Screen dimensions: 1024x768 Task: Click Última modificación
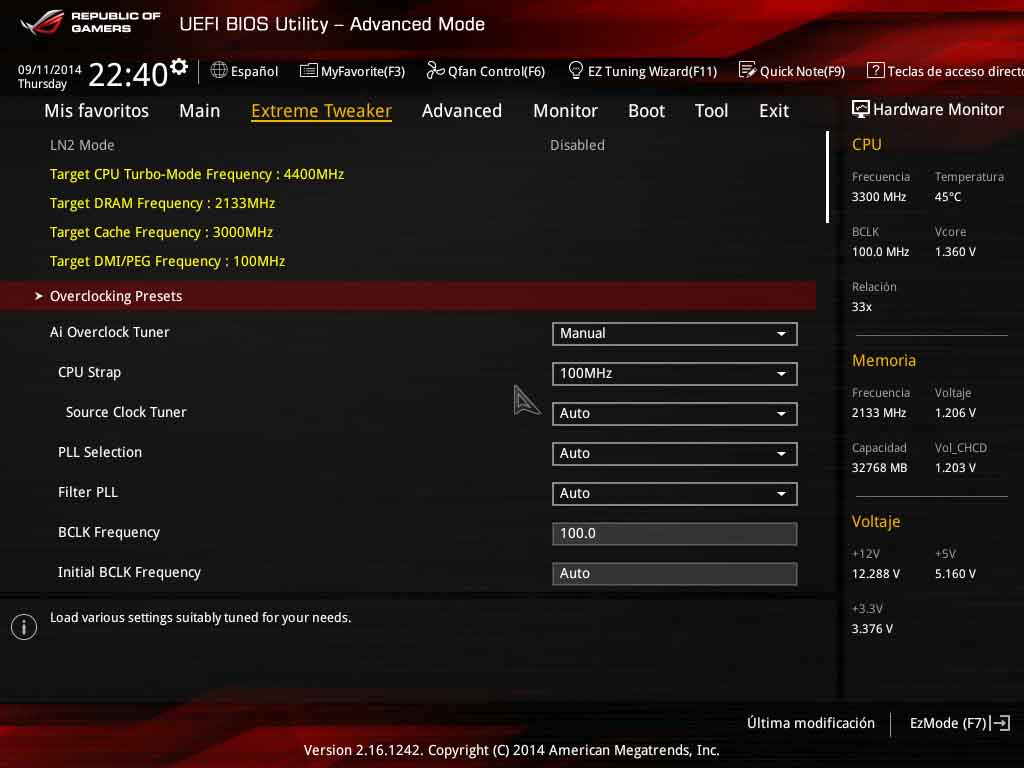pyautogui.click(x=810, y=723)
